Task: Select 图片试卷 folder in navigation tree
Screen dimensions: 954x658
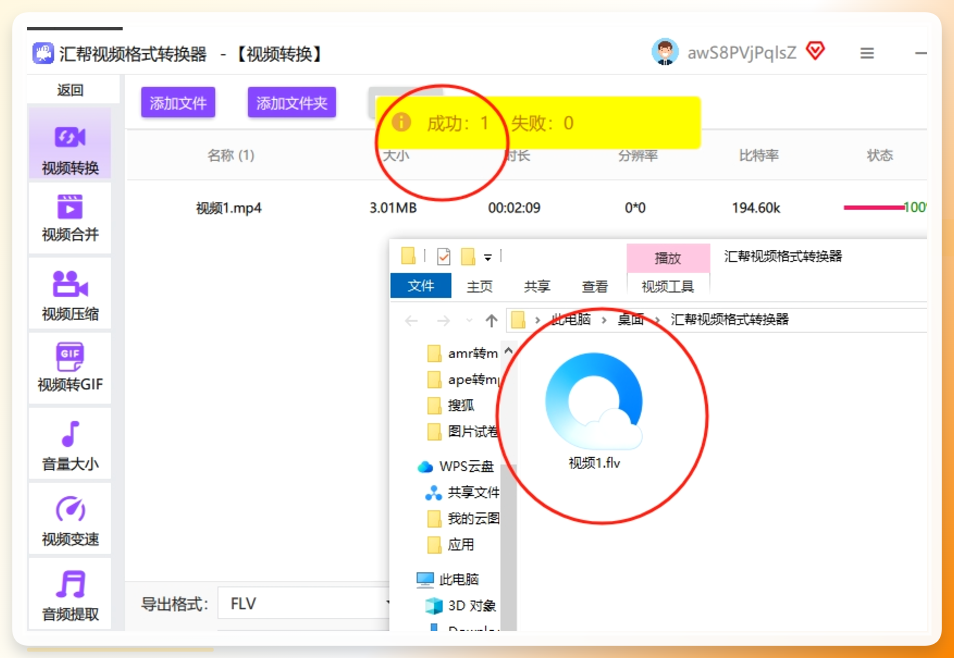Action: click(x=462, y=432)
